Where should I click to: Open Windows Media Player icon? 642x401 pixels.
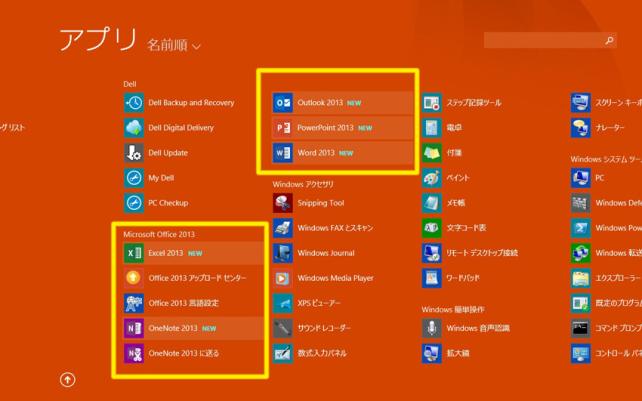tap(283, 278)
